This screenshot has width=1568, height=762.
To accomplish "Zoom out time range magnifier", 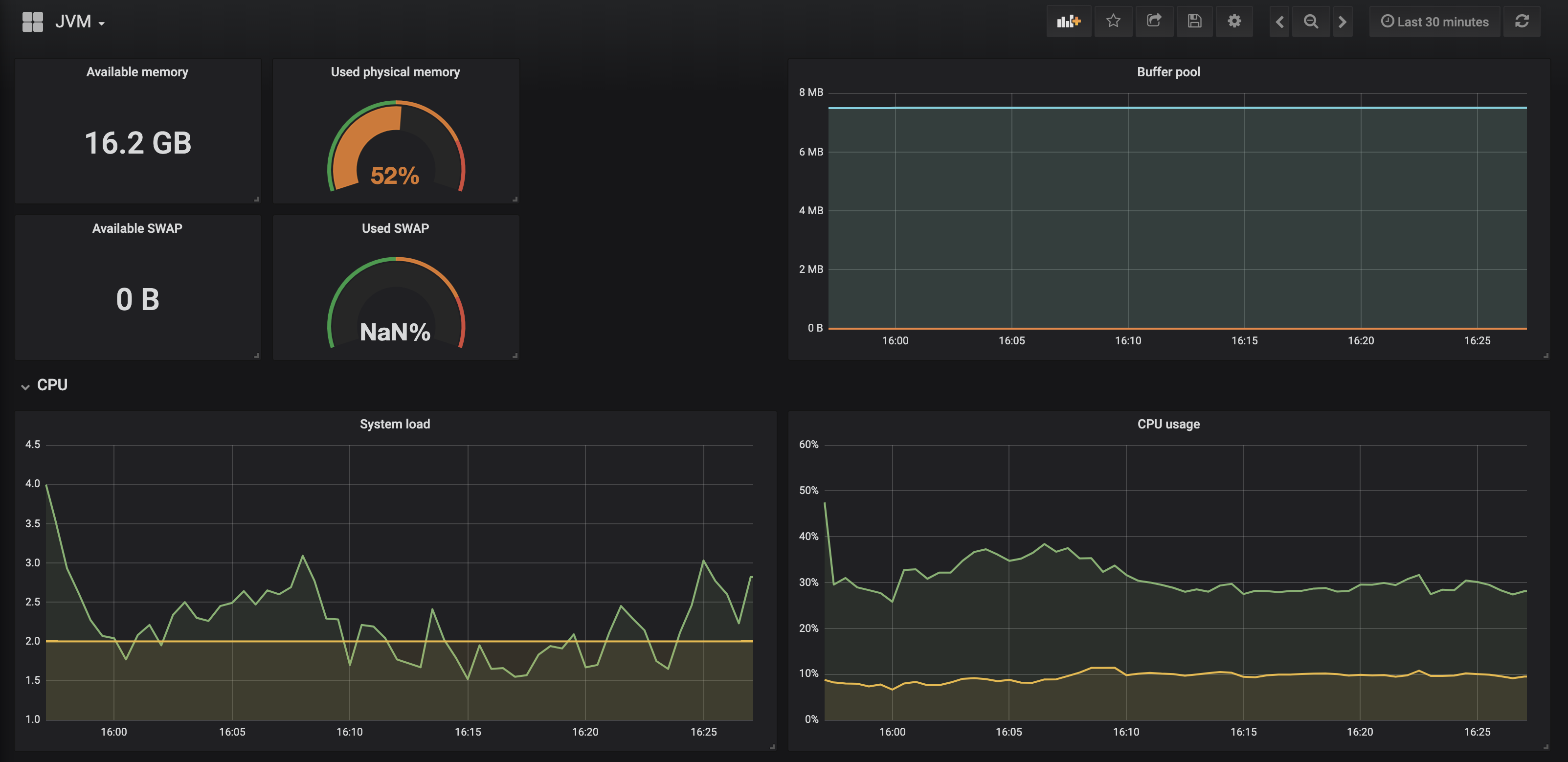I will coord(1311,22).
